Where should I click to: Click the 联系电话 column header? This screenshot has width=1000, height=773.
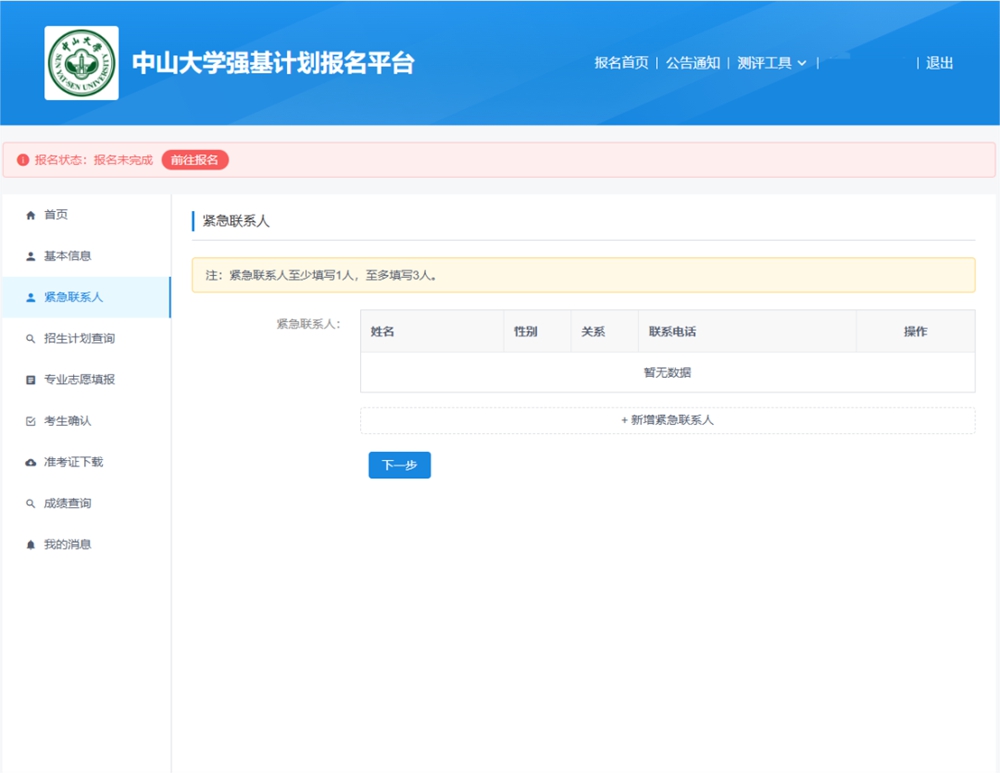point(672,331)
